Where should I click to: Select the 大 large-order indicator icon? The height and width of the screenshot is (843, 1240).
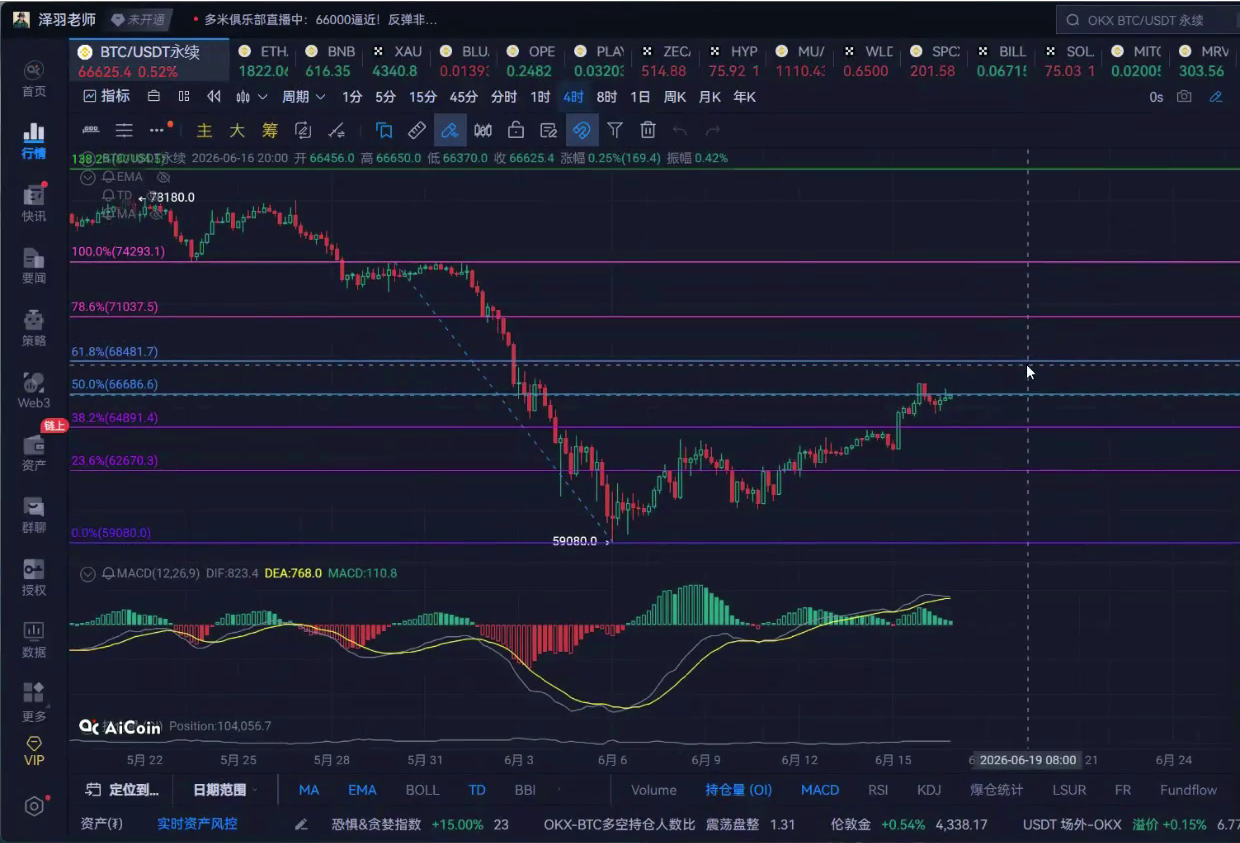237,130
